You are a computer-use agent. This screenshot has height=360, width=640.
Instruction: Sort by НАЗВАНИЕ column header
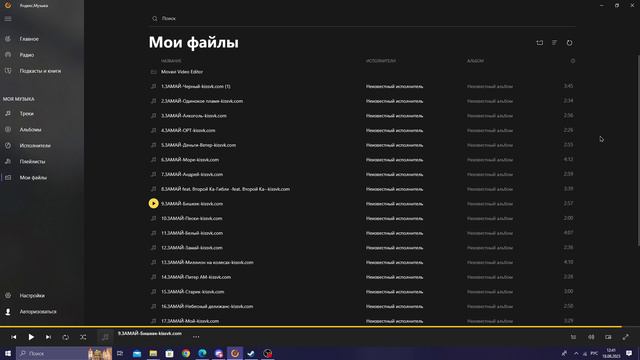tap(171, 61)
